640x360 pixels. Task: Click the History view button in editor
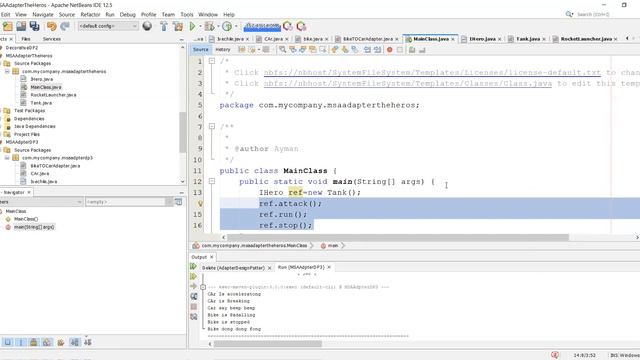223,49
